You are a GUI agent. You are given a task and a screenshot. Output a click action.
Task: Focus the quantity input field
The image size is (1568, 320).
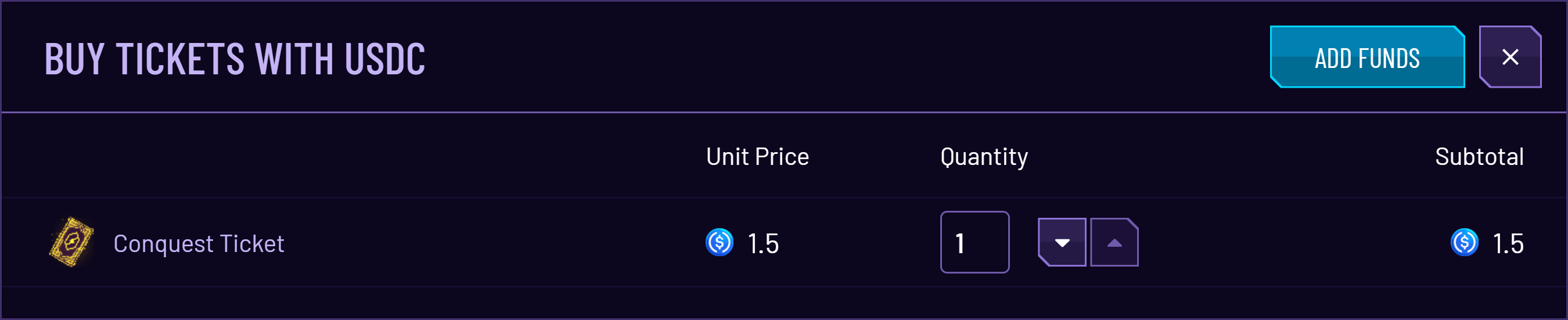click(974, 242)
